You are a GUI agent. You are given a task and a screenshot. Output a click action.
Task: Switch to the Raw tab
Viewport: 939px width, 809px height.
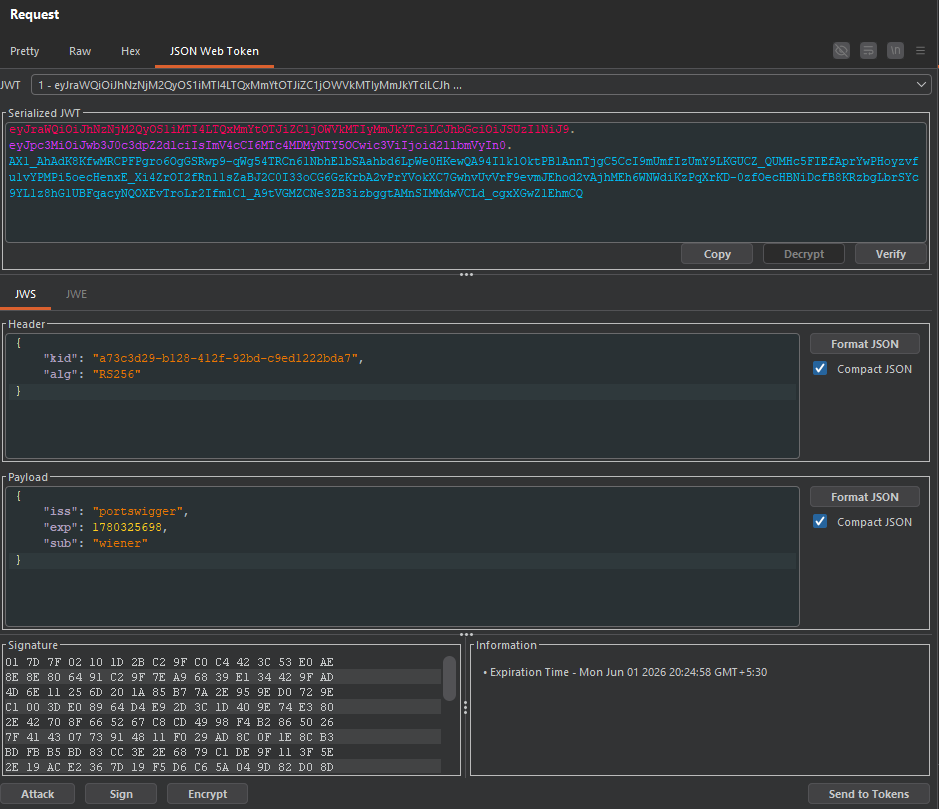(x=80, y=51)
